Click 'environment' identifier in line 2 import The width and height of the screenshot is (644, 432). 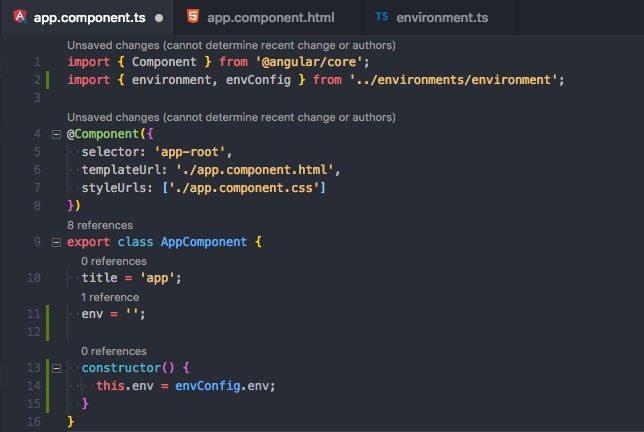pyautogui.click(x=171, y=80)
